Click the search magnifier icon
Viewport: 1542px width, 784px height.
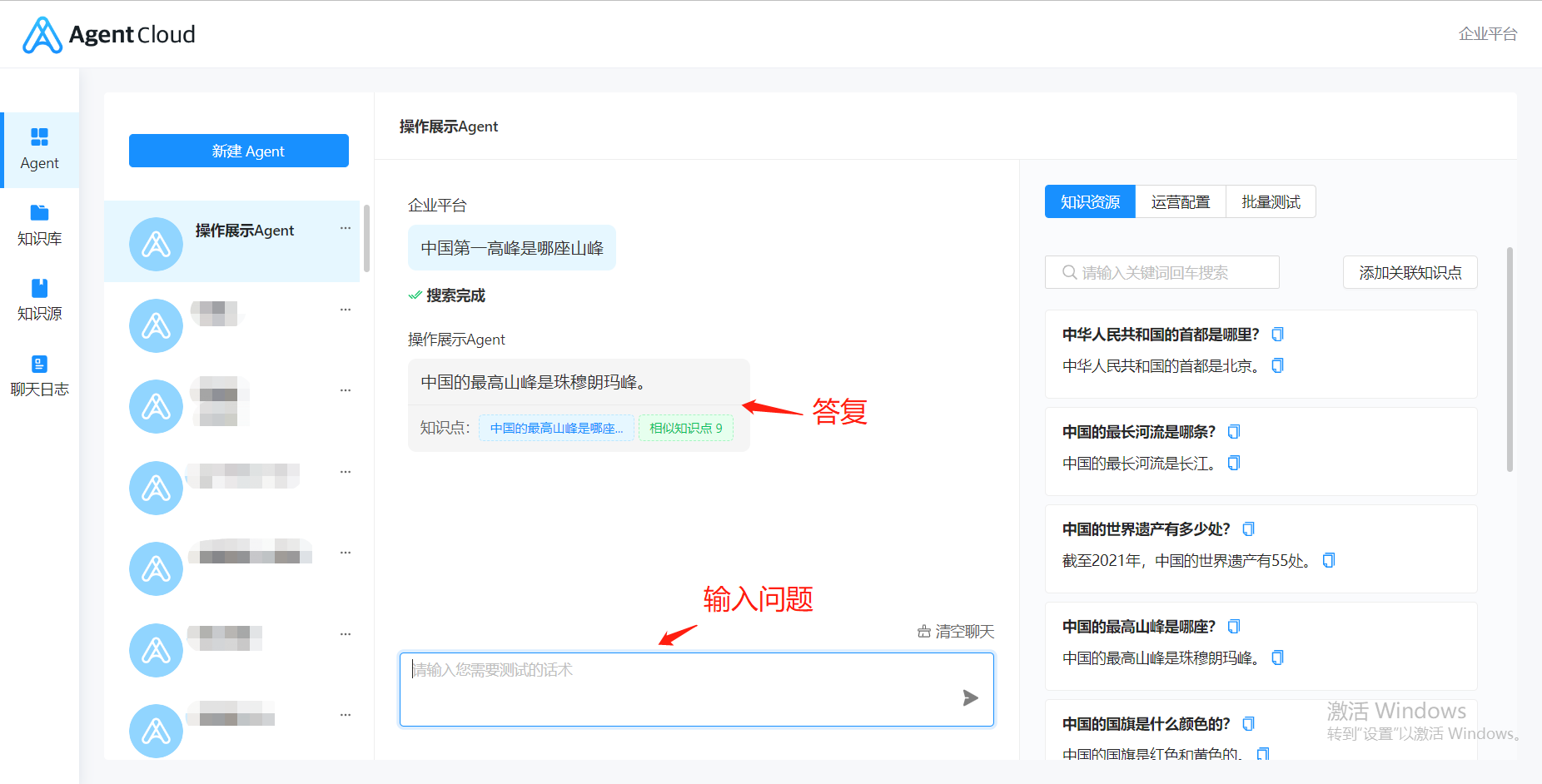pyautogui.click(x=1069, y=272)
